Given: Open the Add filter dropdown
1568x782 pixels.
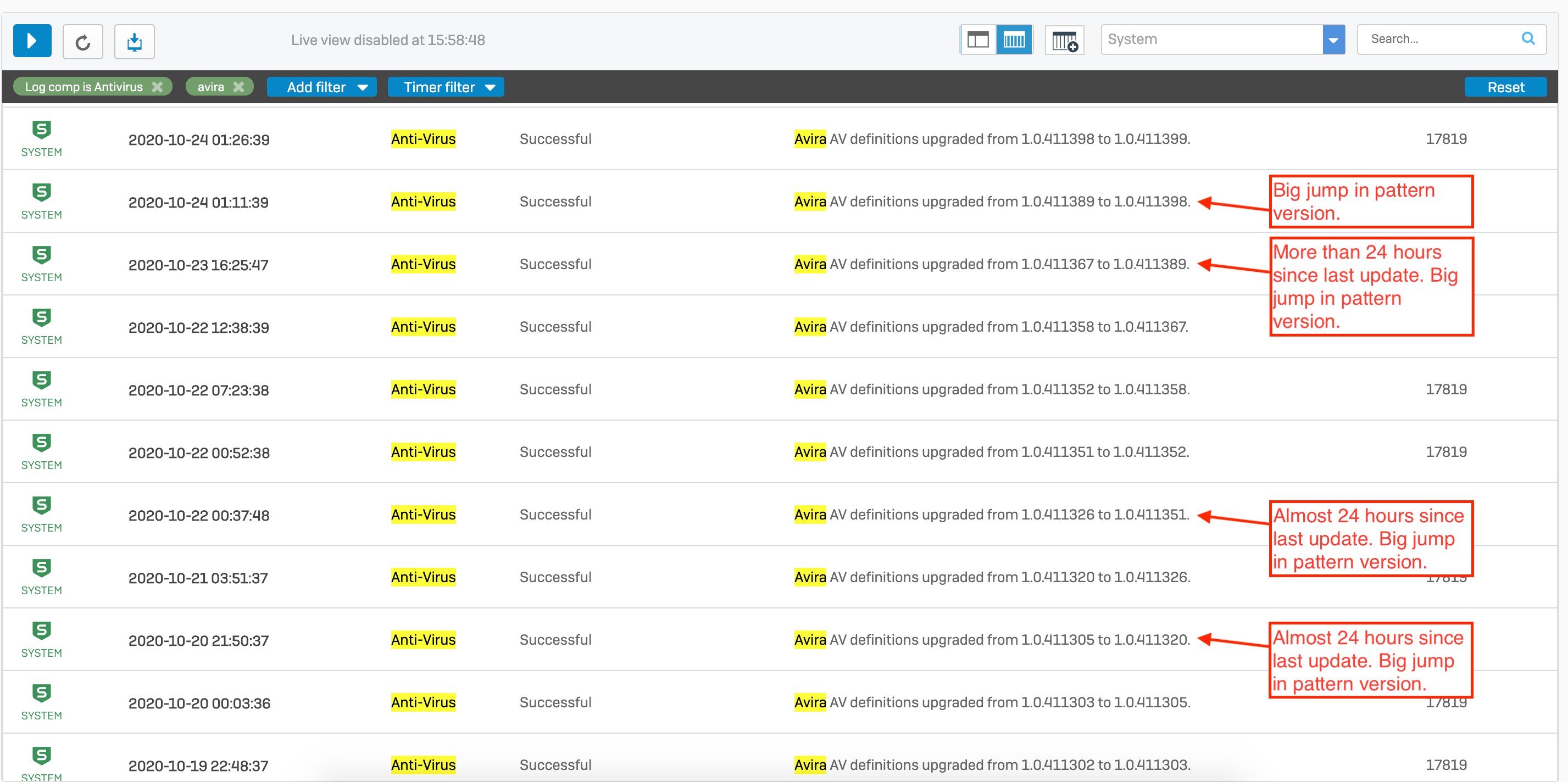Looking at the screenshot, I should tap(322, 87).
